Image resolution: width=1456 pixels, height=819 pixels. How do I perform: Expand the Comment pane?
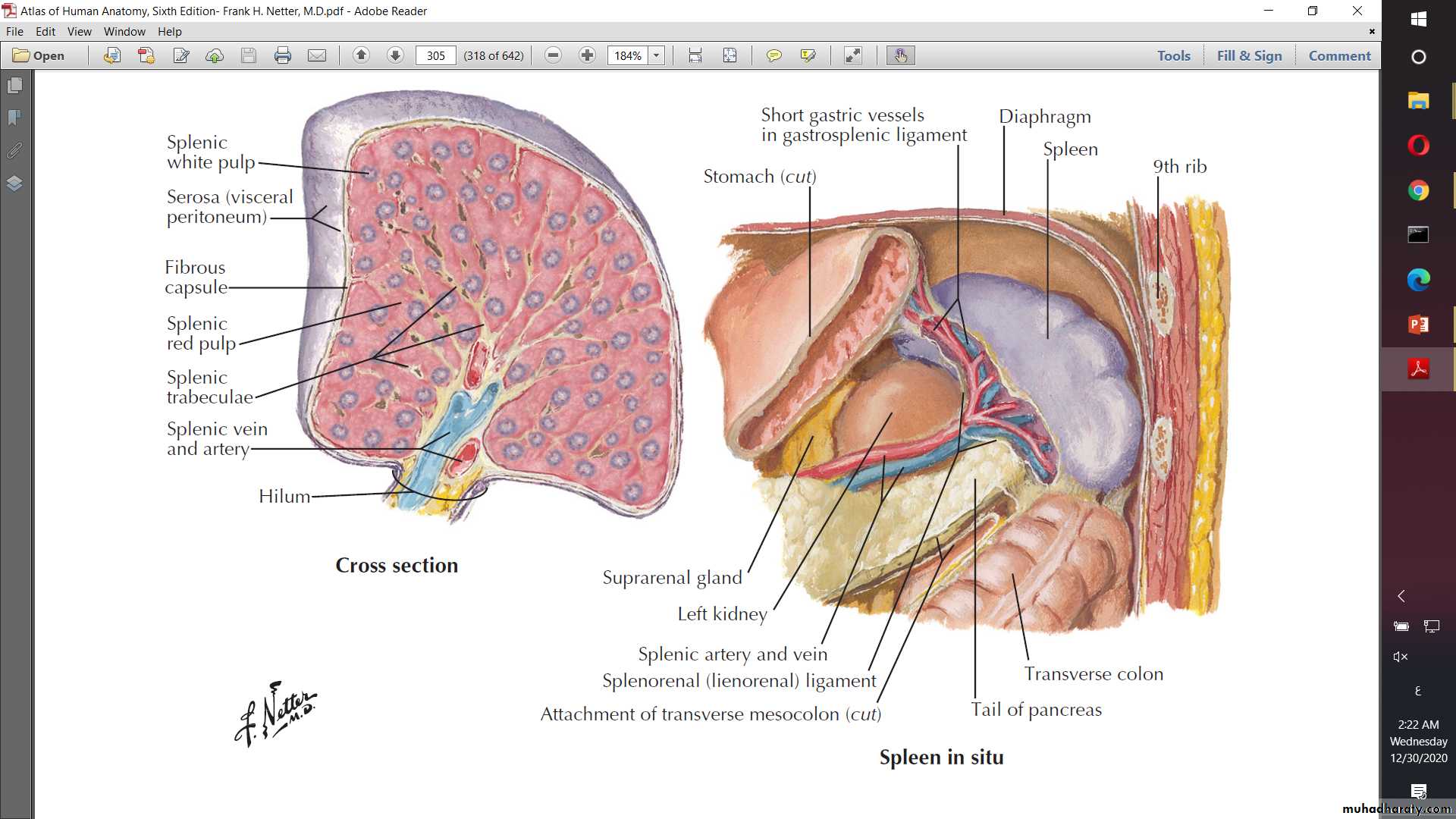[1339, 55]
